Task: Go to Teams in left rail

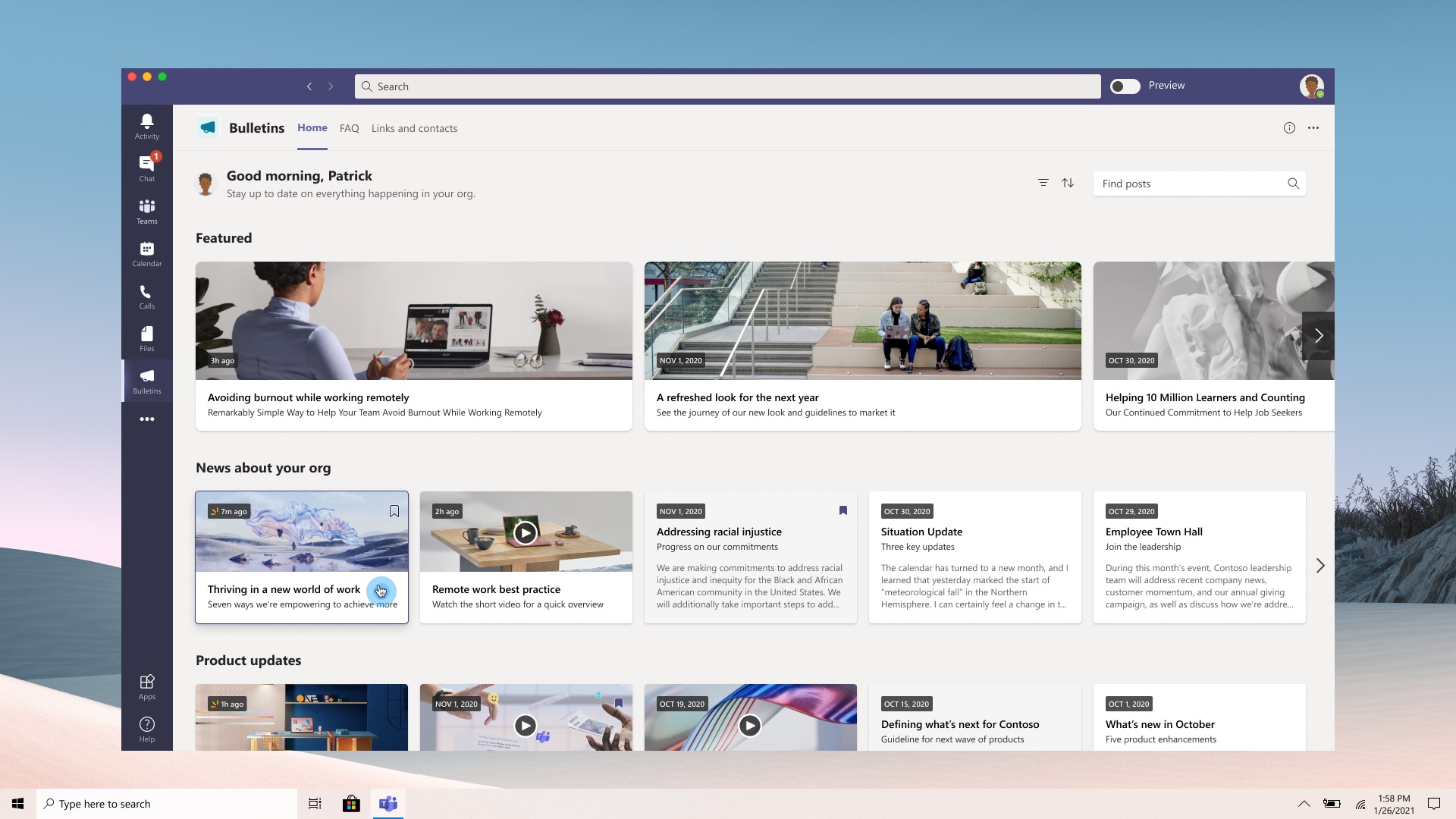Action: click(x=147, y=211)
